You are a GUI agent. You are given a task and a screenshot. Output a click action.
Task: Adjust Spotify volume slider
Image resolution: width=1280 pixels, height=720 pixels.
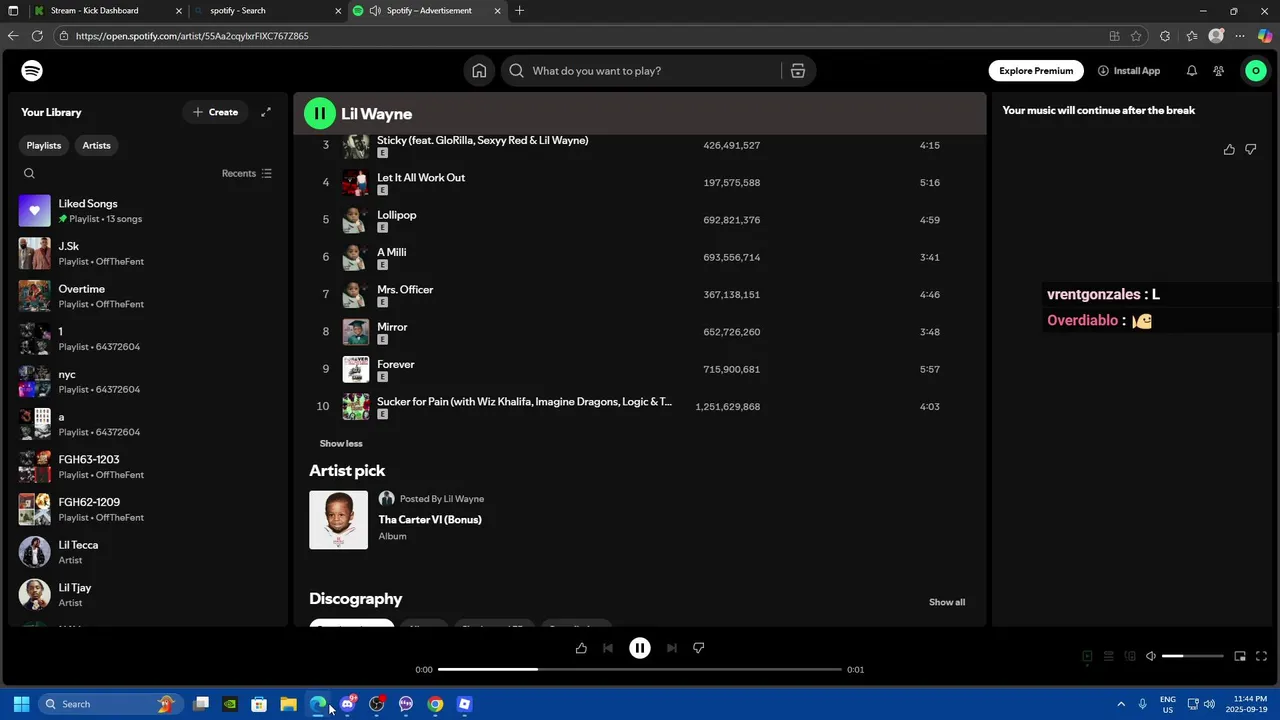[x=1193, y=656]
